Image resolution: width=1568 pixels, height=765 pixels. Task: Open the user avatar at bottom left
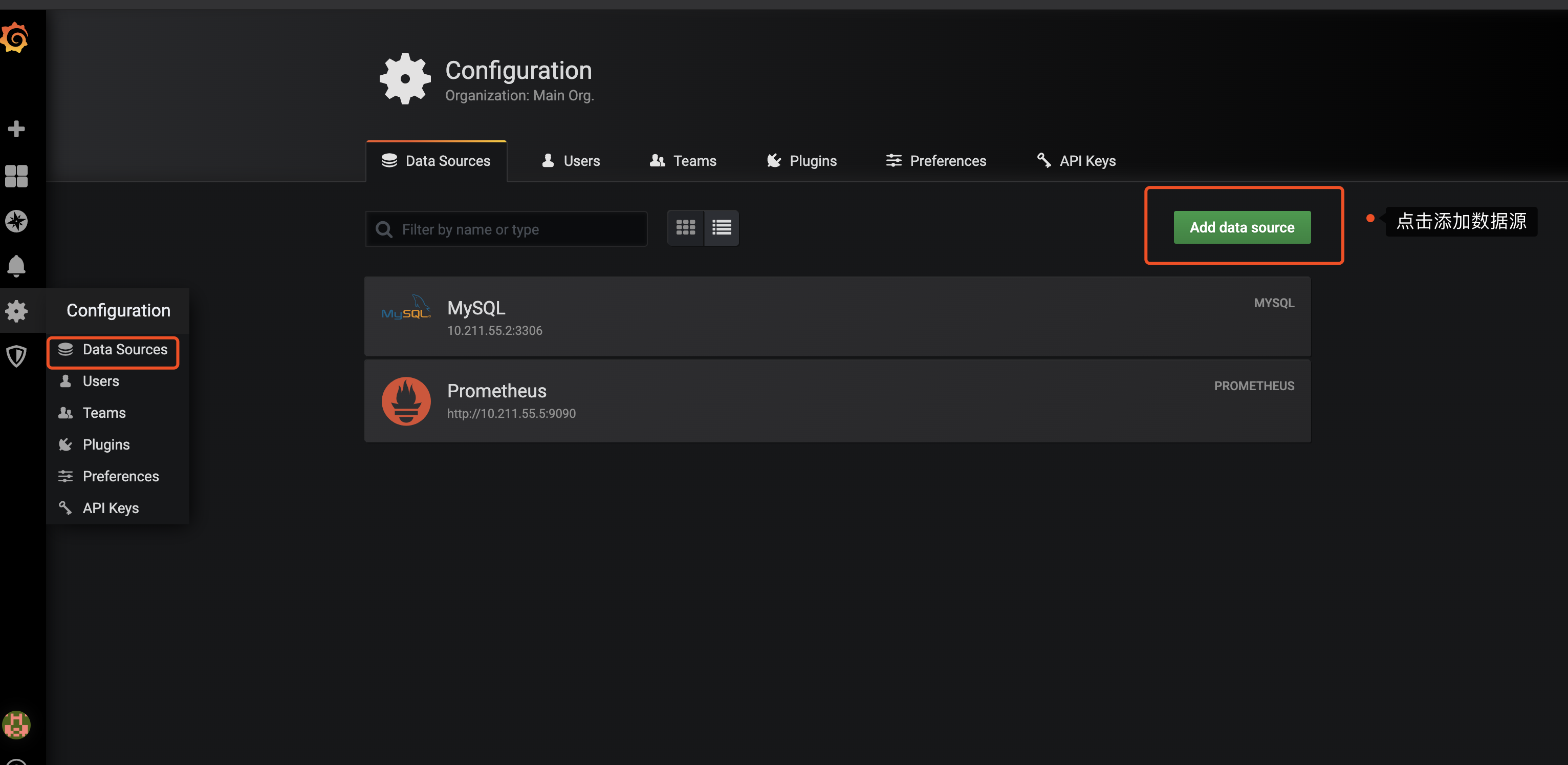pyautogui.click(x=16, y=725)
